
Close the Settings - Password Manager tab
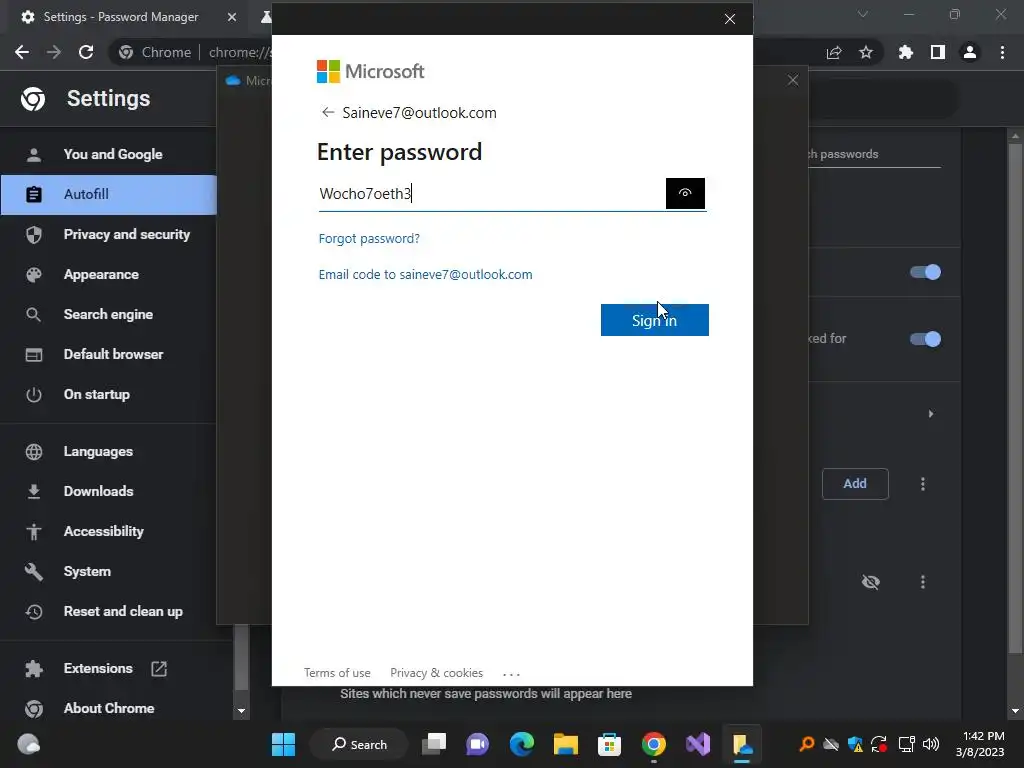232,17
